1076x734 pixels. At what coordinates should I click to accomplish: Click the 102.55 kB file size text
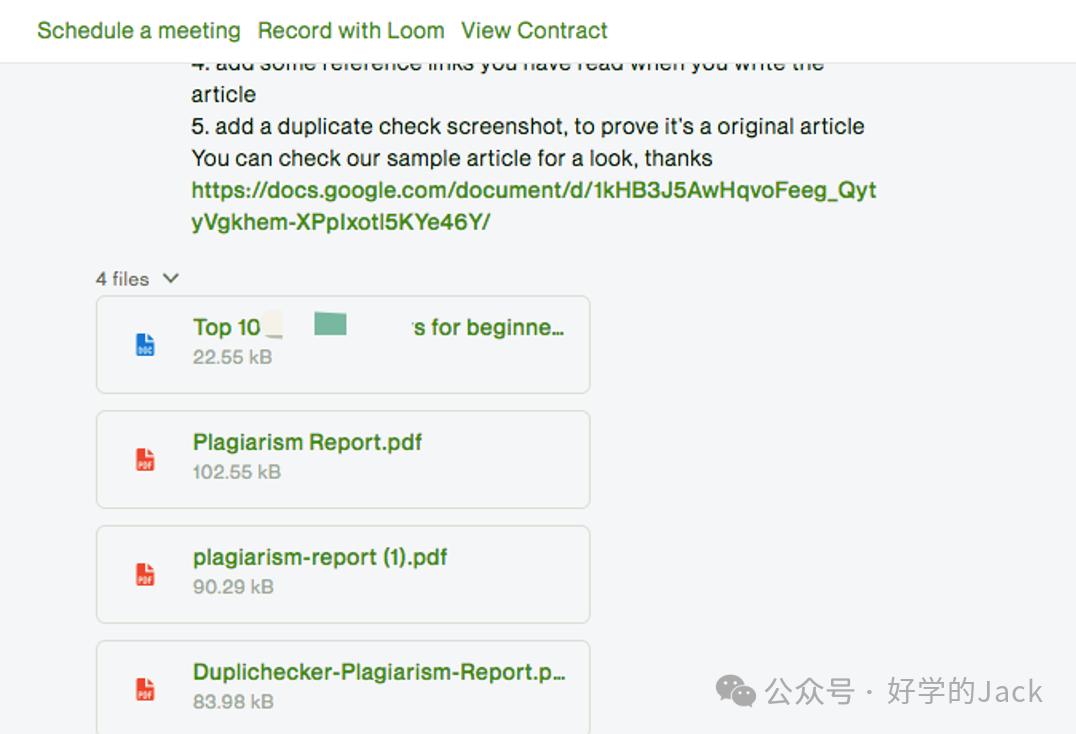point(237,472)
